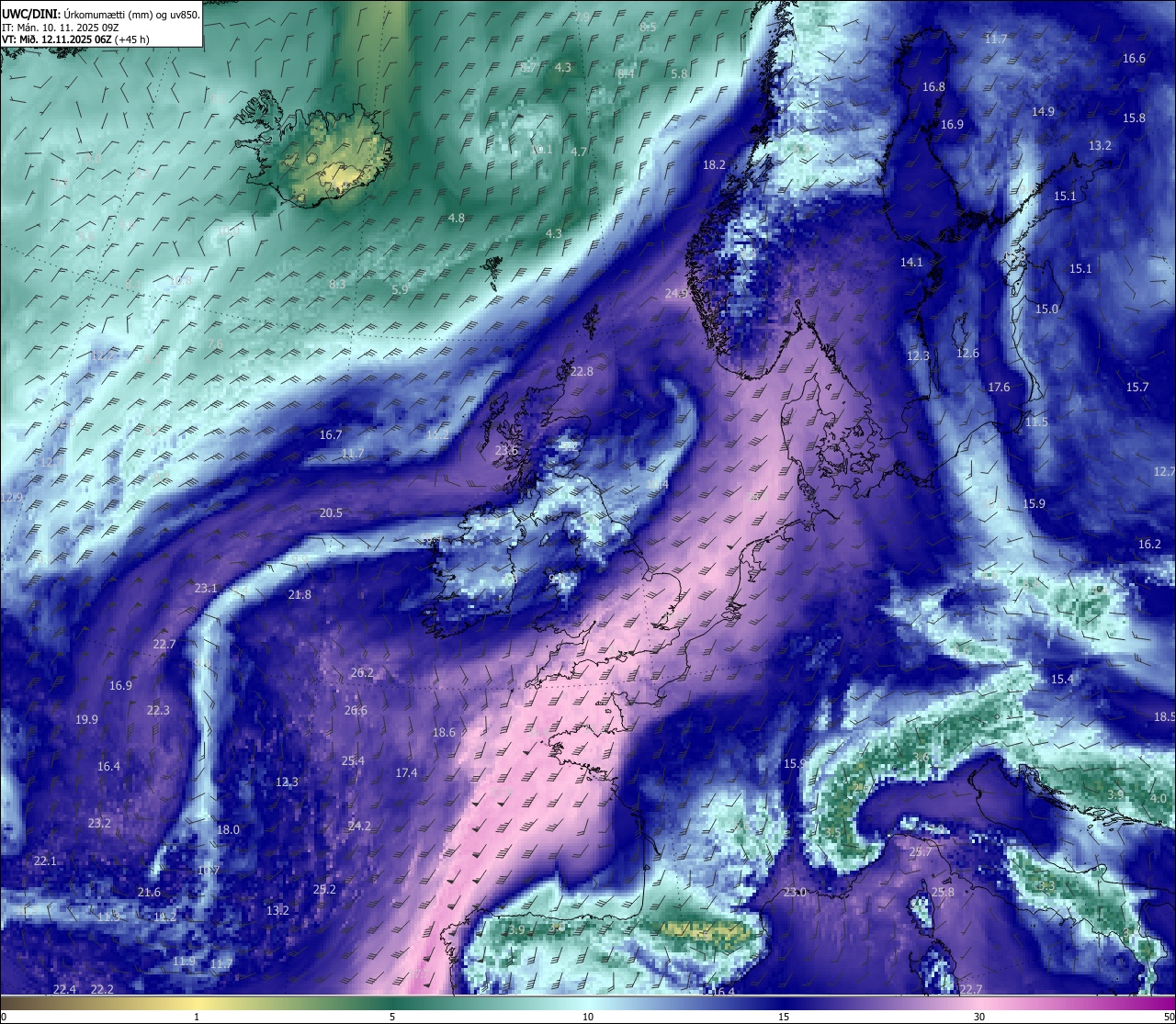Click the 19.9 value on the map
The height and width of the screenshot is (1024, 1176).
pos(86,719)
